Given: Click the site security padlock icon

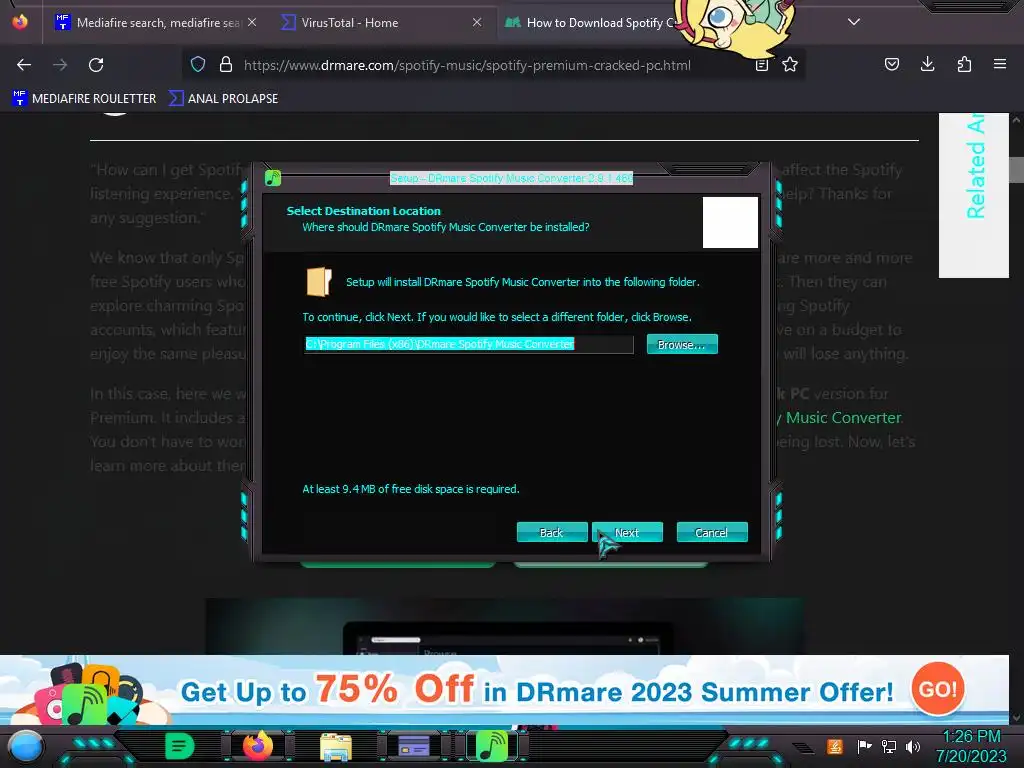Looking at the screenshot, I should (226, 64).
